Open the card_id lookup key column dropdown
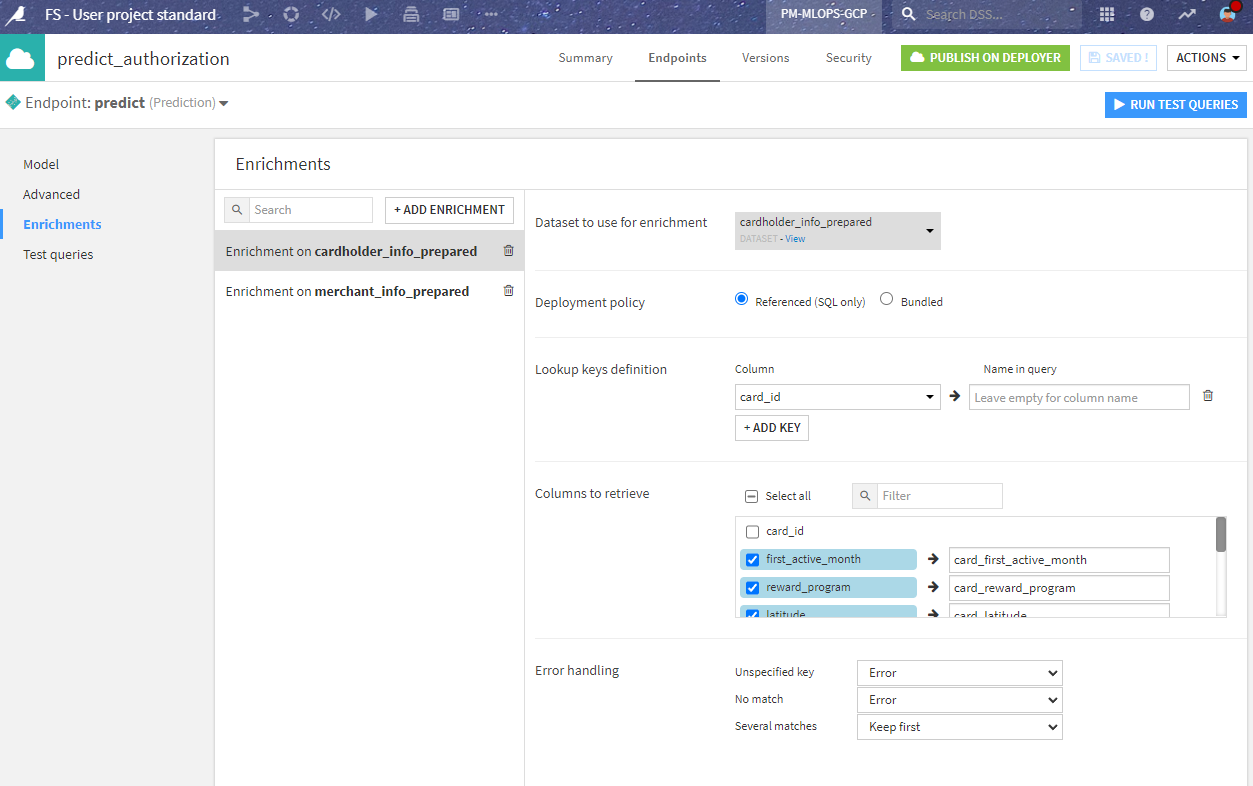1253x786 pixels. [x=837, y=396]
